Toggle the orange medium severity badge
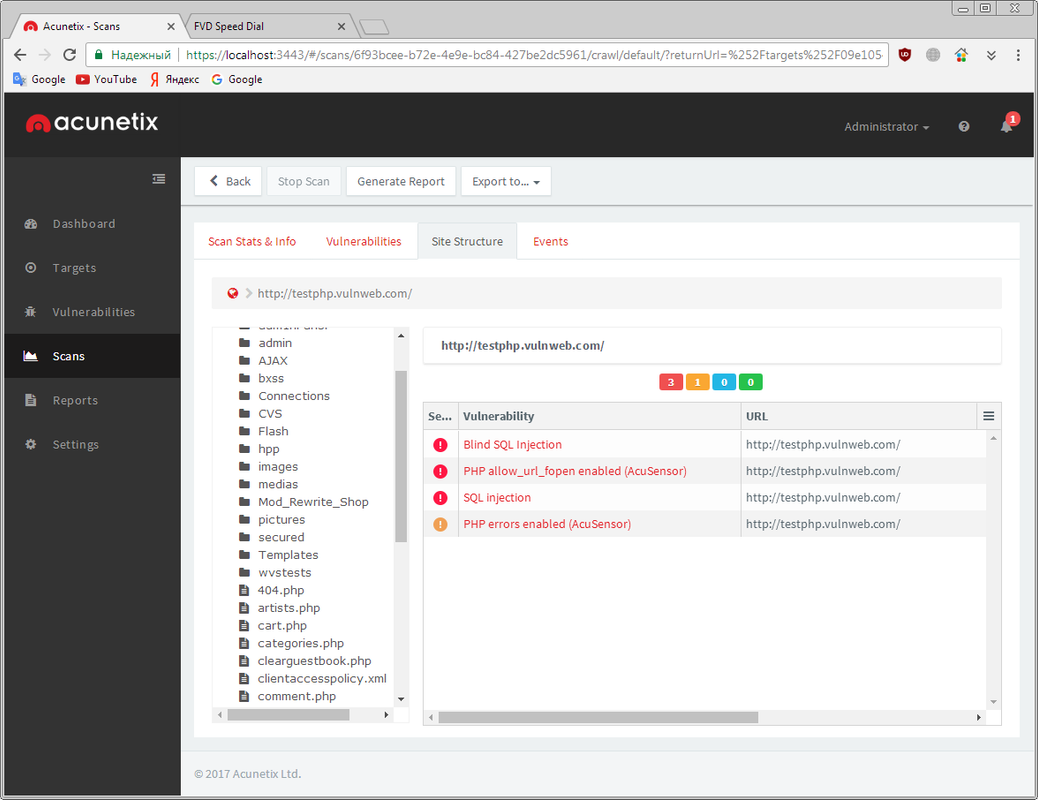The height and width of the screenshot is (800, 1038). pos(697,382)
